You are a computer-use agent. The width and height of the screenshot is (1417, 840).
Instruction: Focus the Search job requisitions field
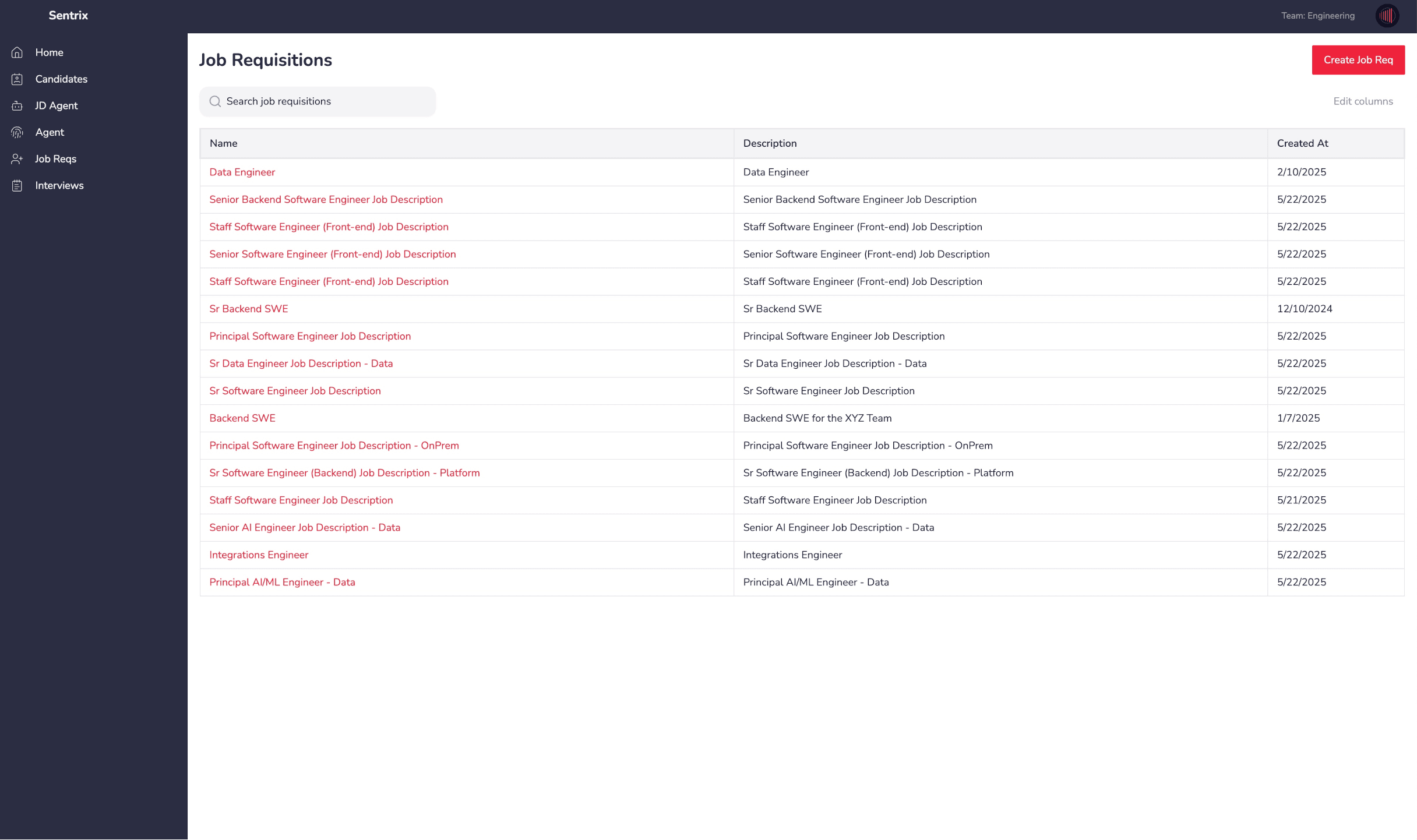[318, 101]
